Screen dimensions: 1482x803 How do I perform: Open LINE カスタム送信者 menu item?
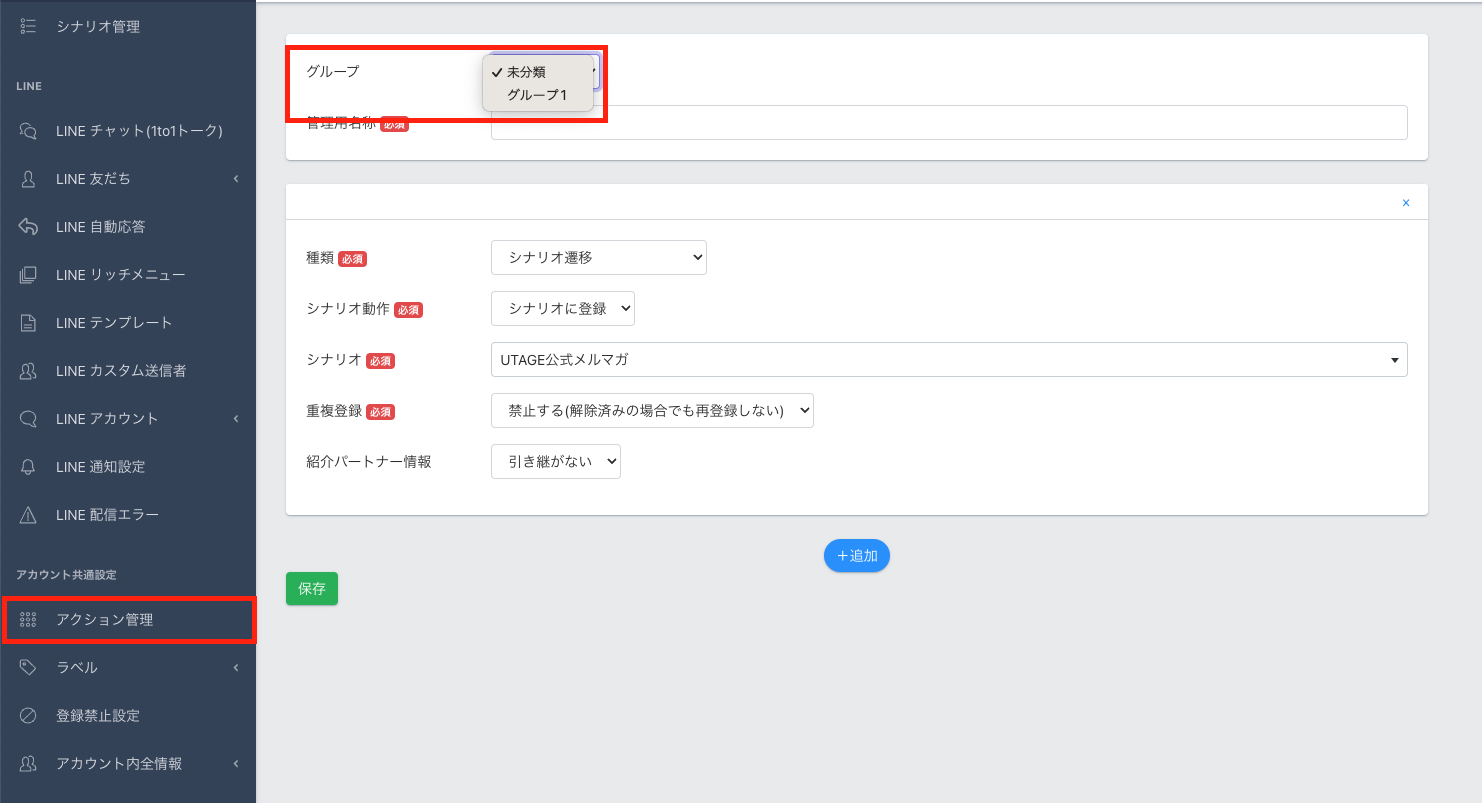(x=121, y=371)
